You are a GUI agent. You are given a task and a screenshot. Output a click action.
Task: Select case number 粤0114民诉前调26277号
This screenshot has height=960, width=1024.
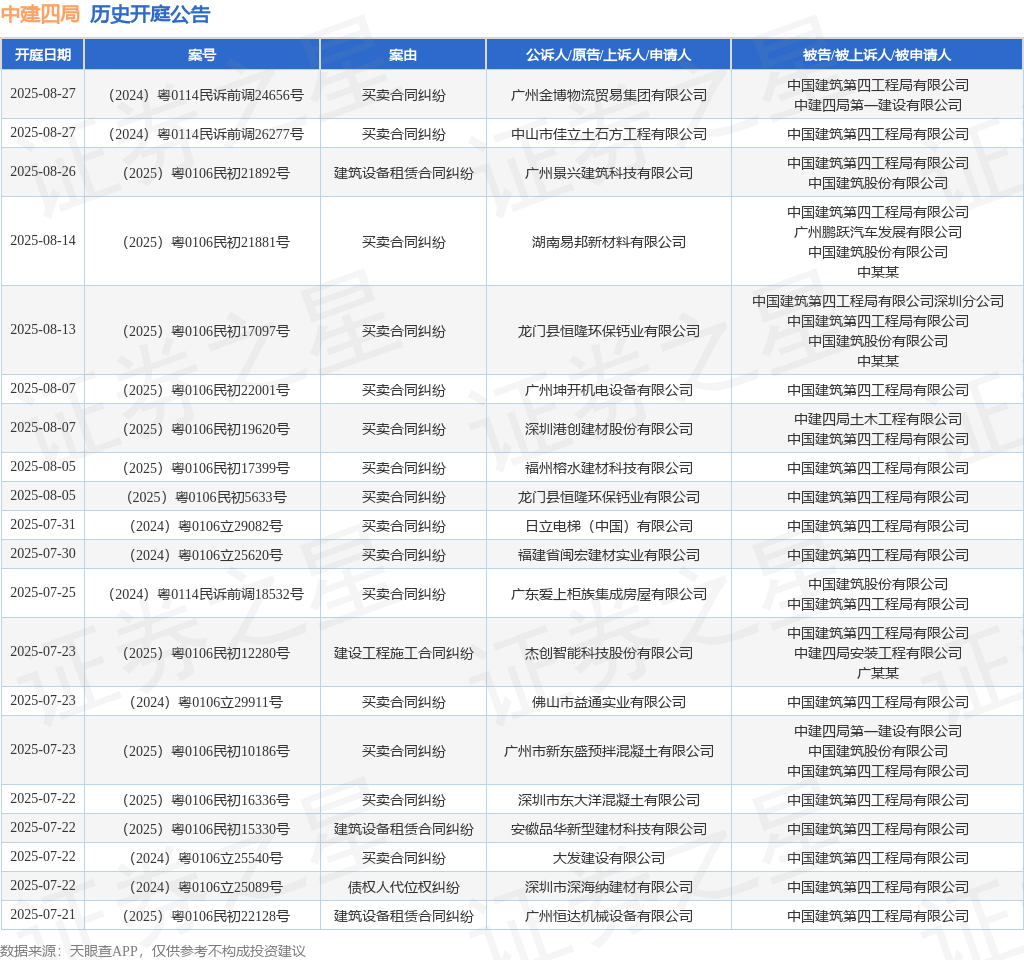[206, 135]
